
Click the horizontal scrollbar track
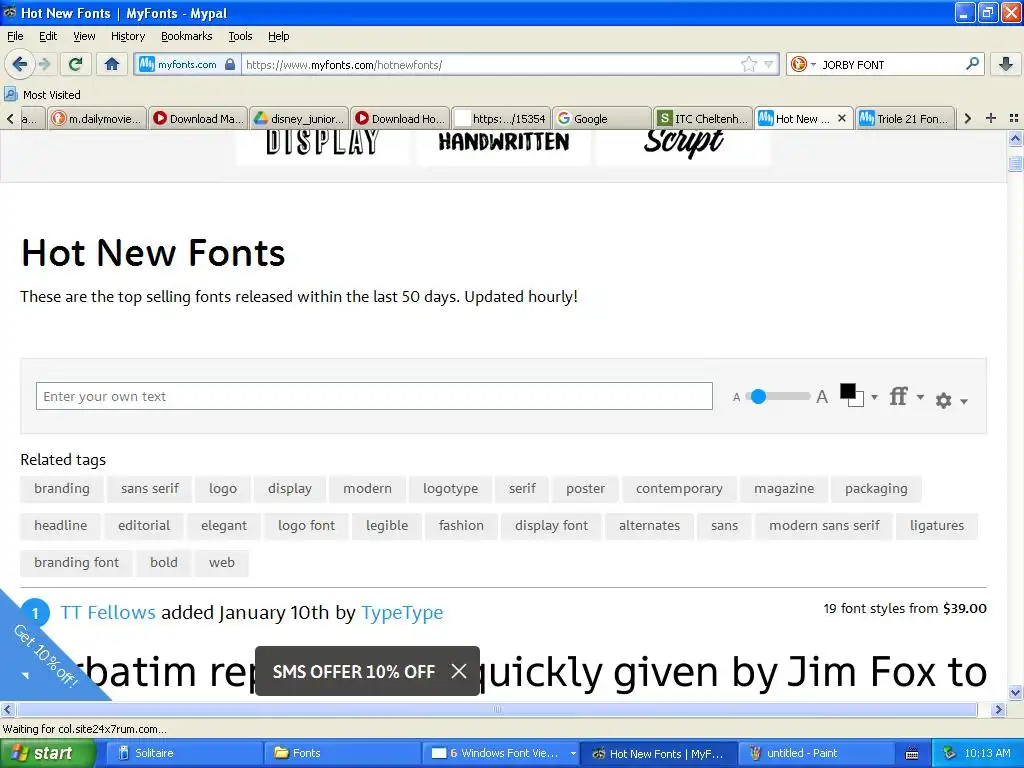pyautogui.click(x=496, y=709)
